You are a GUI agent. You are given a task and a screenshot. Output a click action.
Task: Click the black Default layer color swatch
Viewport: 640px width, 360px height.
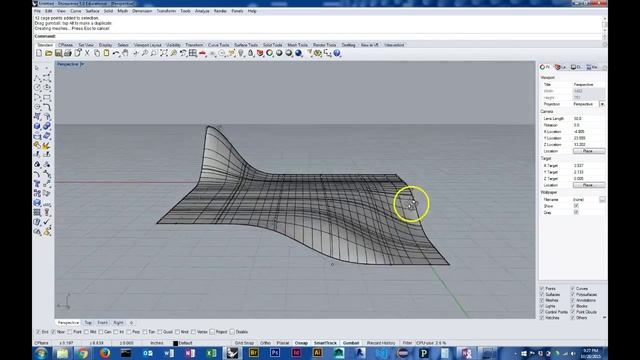point(176,343)
